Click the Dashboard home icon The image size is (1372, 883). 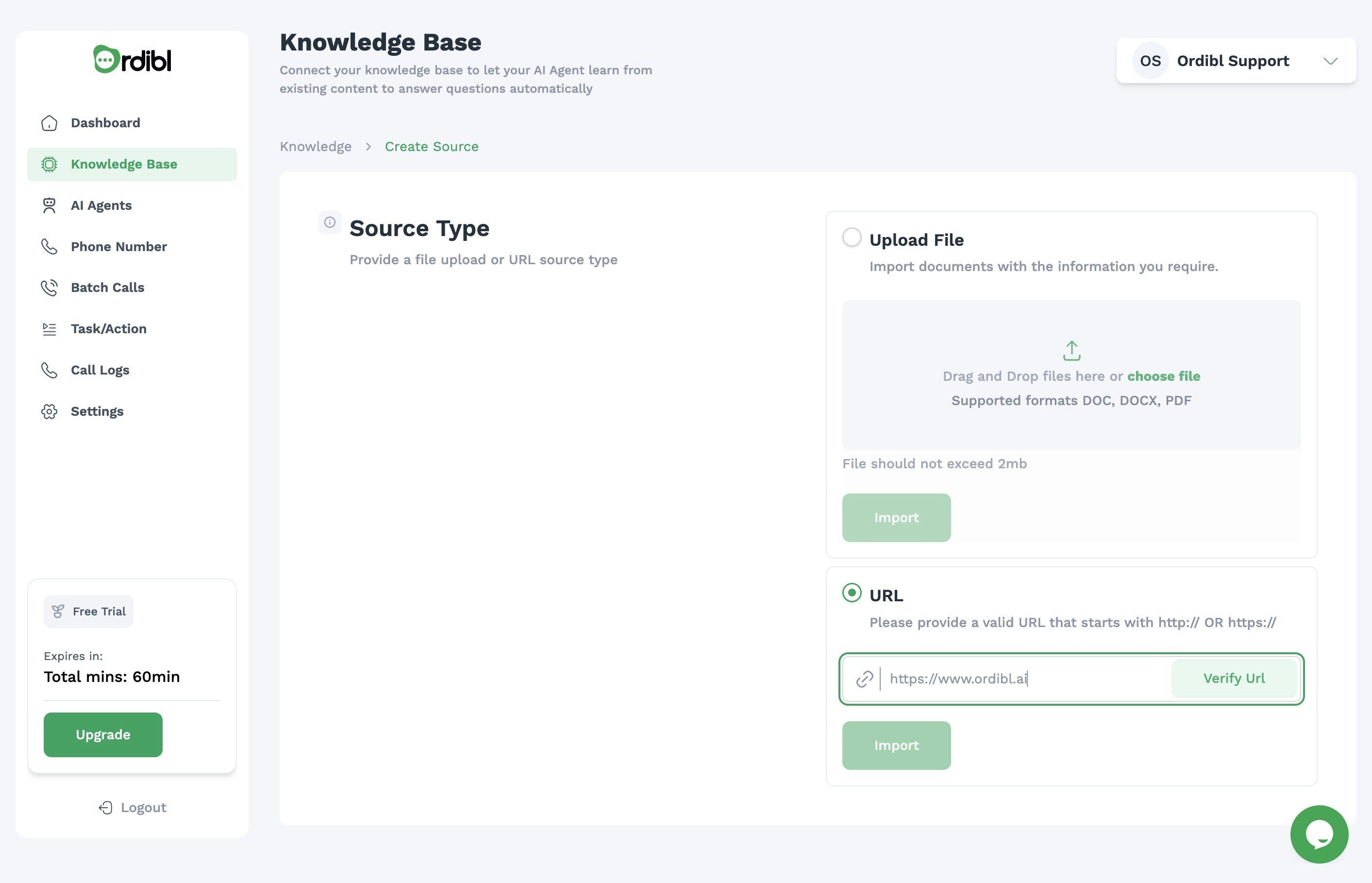coord(50,123)
